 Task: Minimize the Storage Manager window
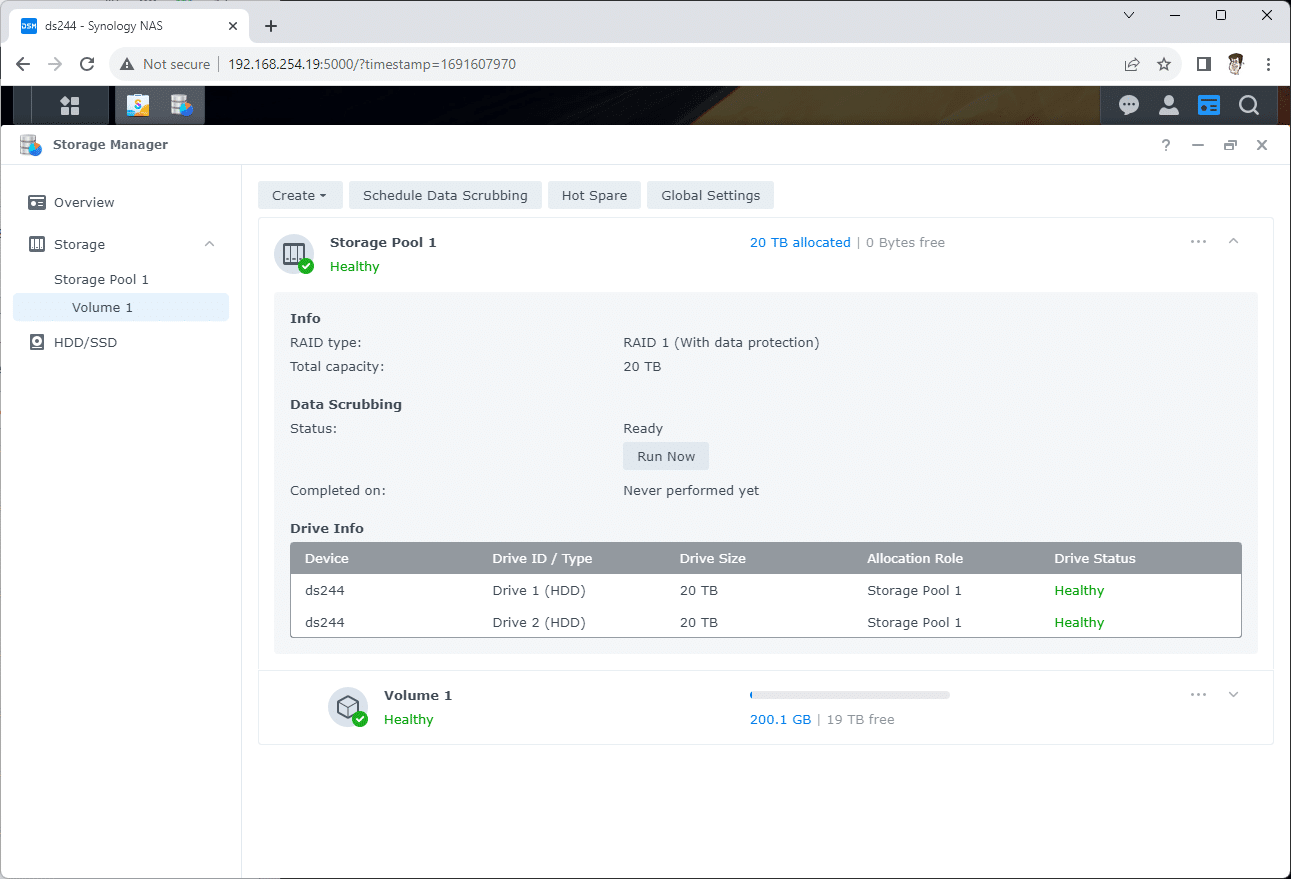(x=1198, y=145)
